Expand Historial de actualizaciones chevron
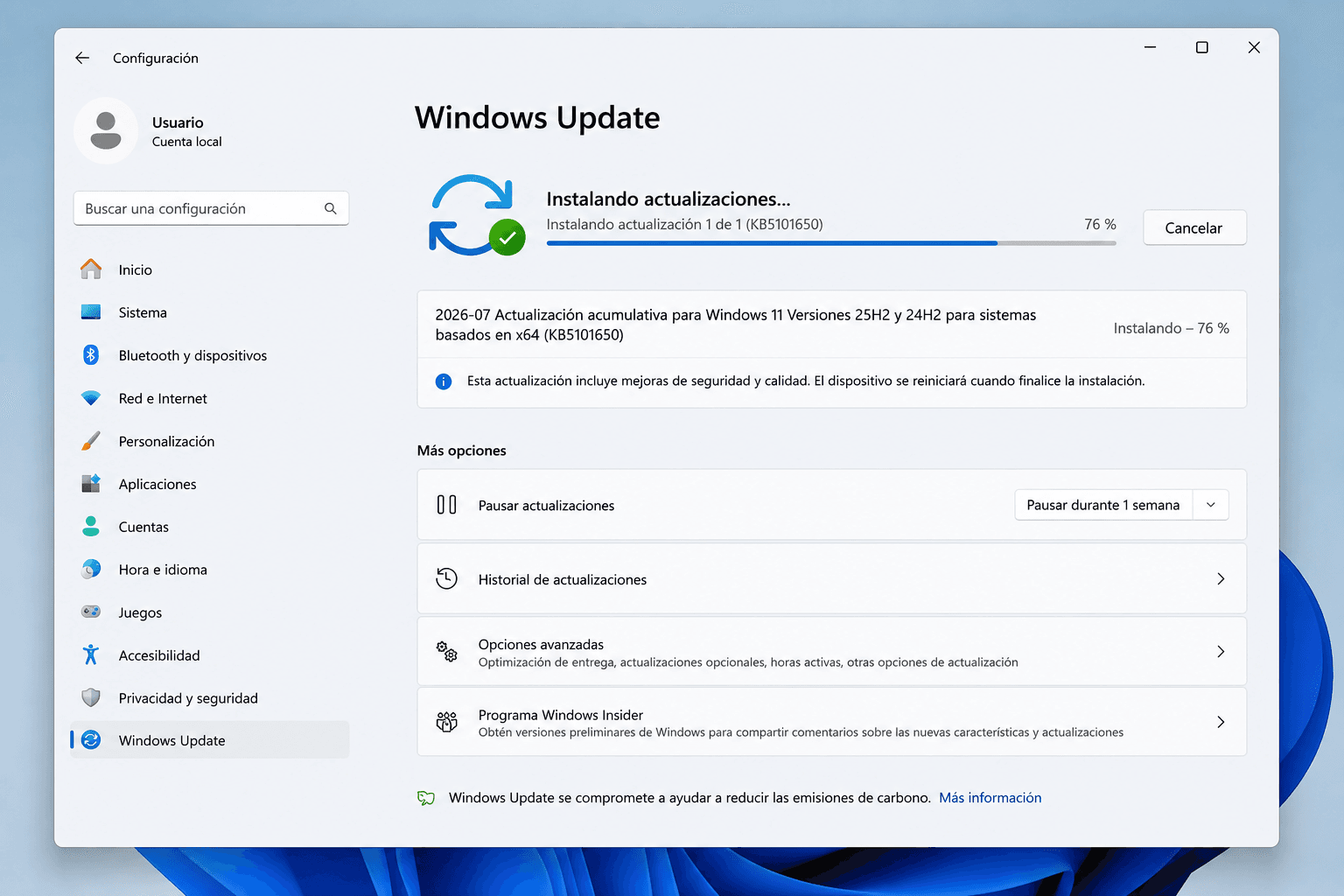This screenshot has width=1344, height=896. (x=1221, y=579)
